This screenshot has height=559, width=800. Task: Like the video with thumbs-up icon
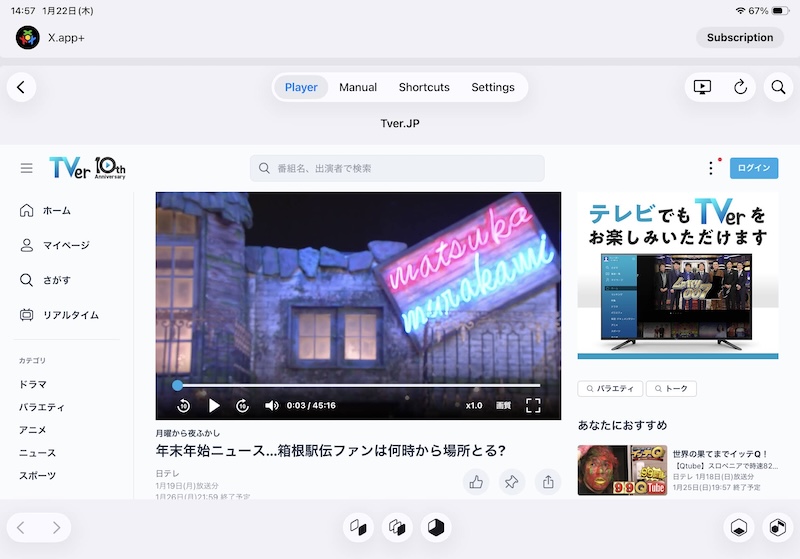[x=476, y=482]
